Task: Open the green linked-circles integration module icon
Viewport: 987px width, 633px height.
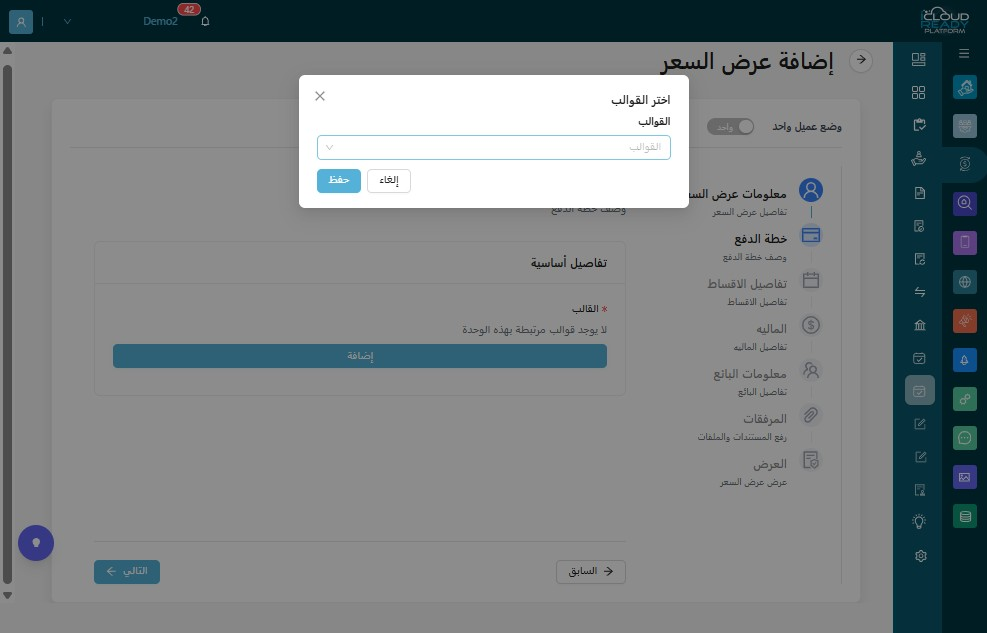Action: point(964,399)
